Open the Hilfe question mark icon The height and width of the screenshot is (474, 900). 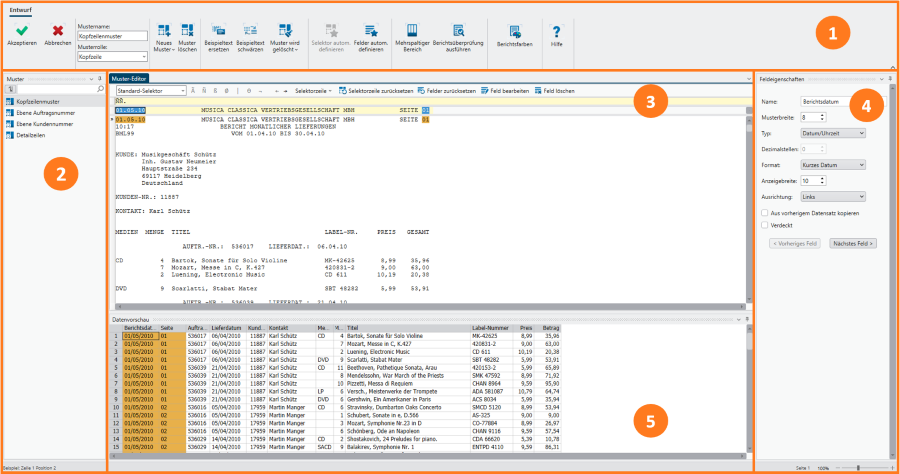(556, 31)
